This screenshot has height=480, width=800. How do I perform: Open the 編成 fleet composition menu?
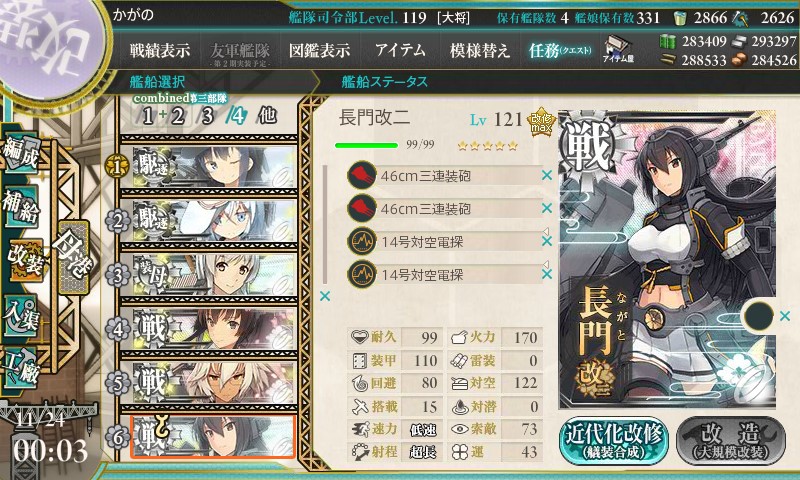(x=22, y=153)
